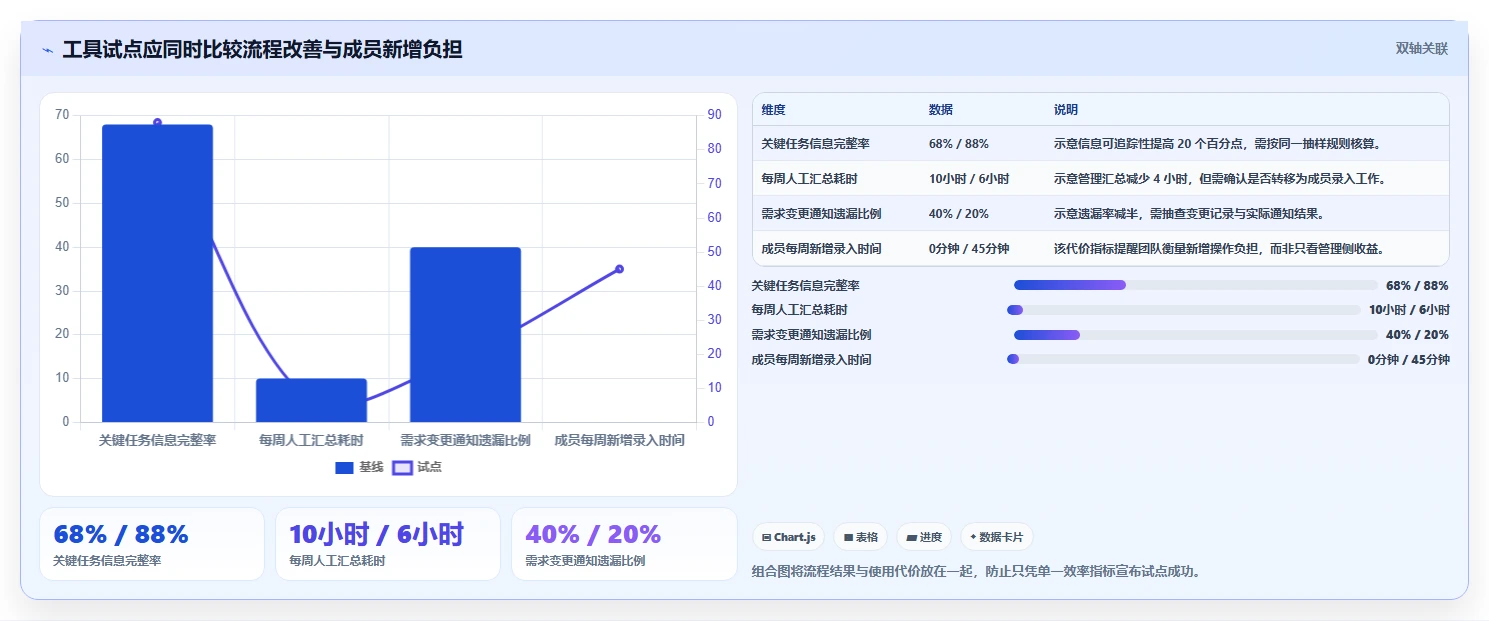Click the lightning icon beside the header title
The height and width of the screenshot is (621, 1489).
(x=48, y=50)
